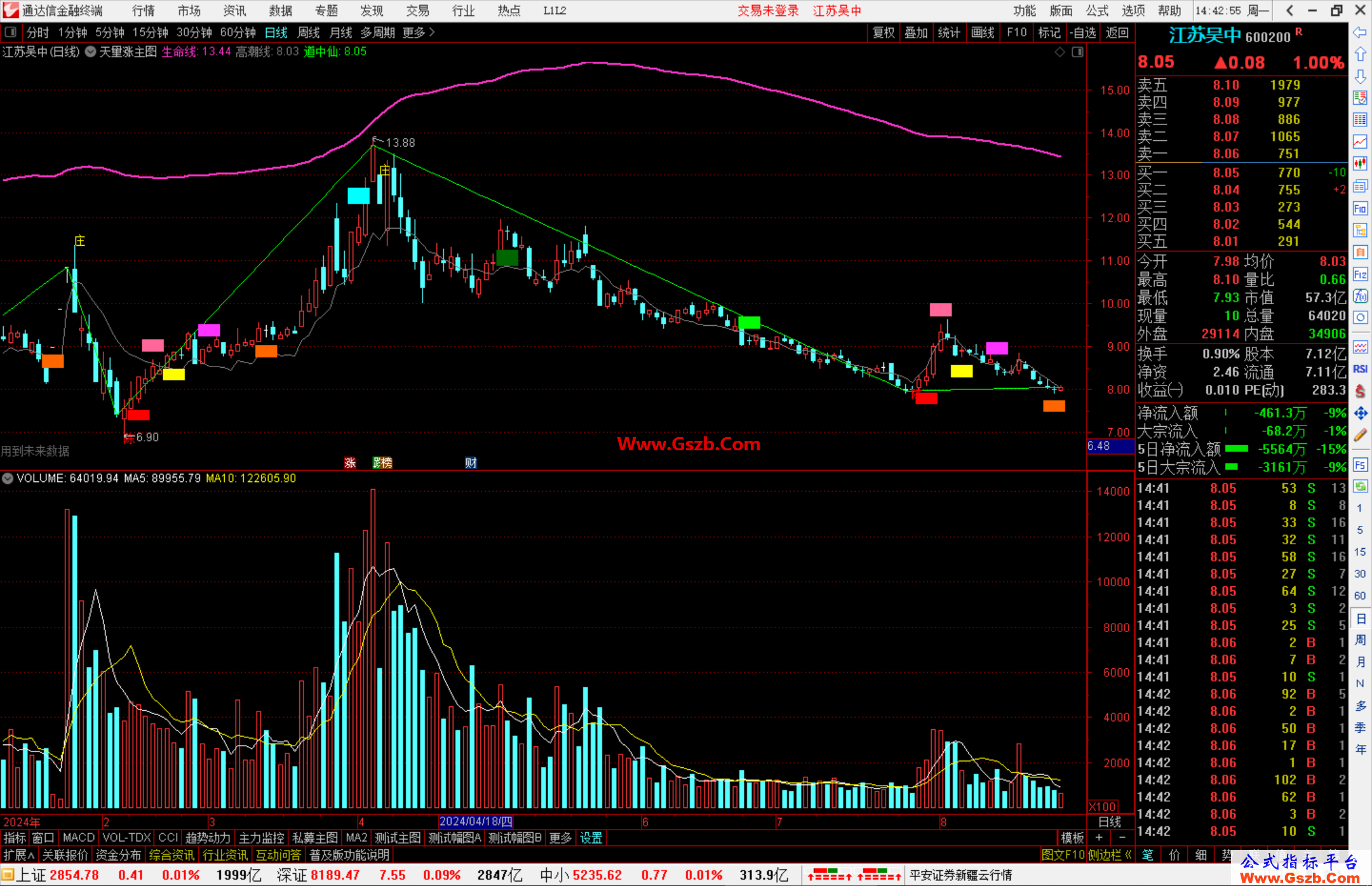The height and width of the screenshot is (886, 1372).
Task: Select the 主力监控 indicator tab
Action: [x=261, y=838]
